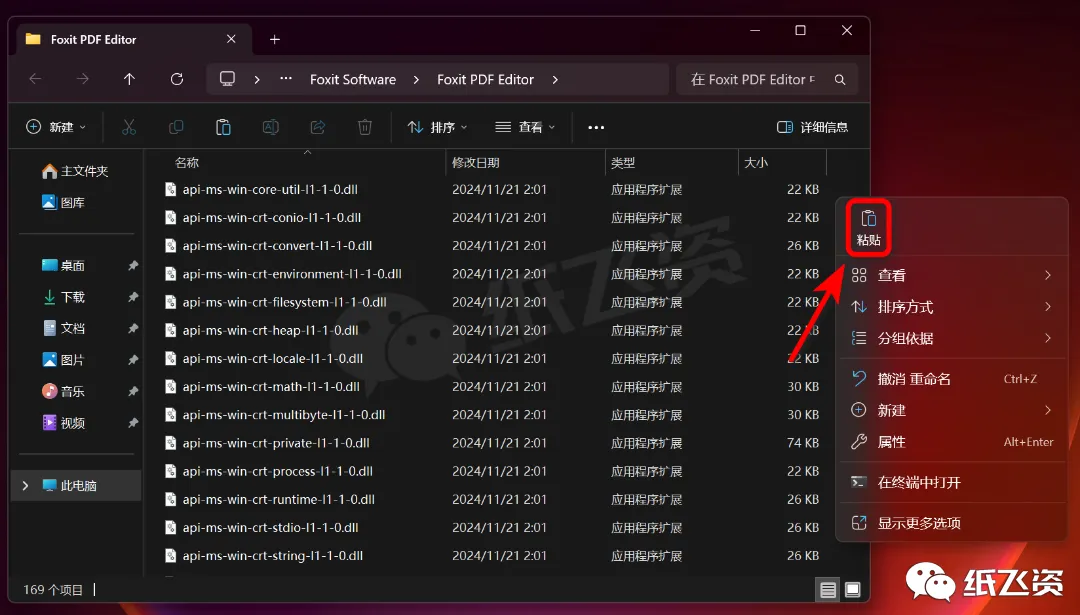Image resolution: width=1080 pixels, height=615 pixels.
Task: Refresh the current folder view
Action: (177, 79)
